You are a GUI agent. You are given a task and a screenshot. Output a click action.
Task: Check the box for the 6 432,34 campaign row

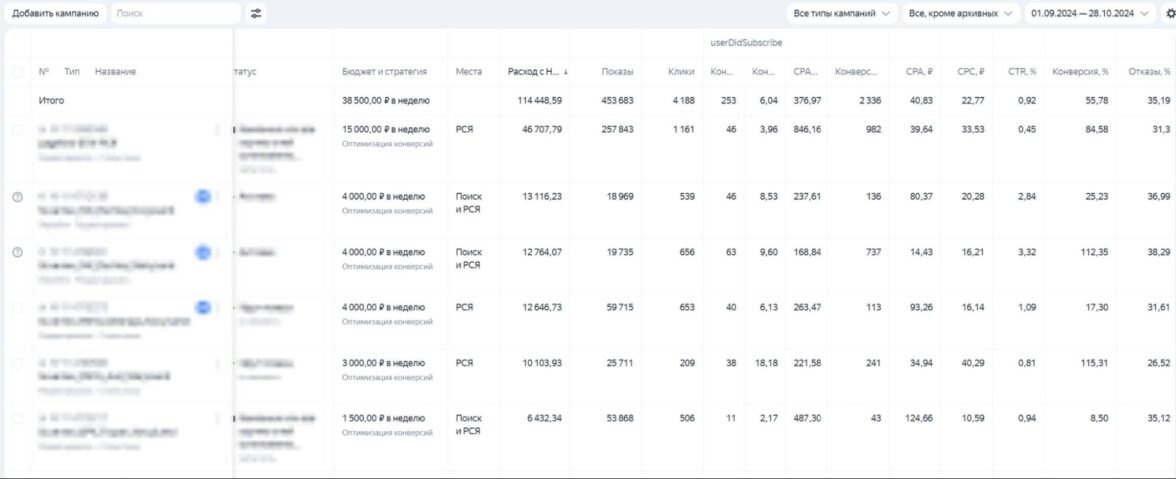click(x=17, y=418)
